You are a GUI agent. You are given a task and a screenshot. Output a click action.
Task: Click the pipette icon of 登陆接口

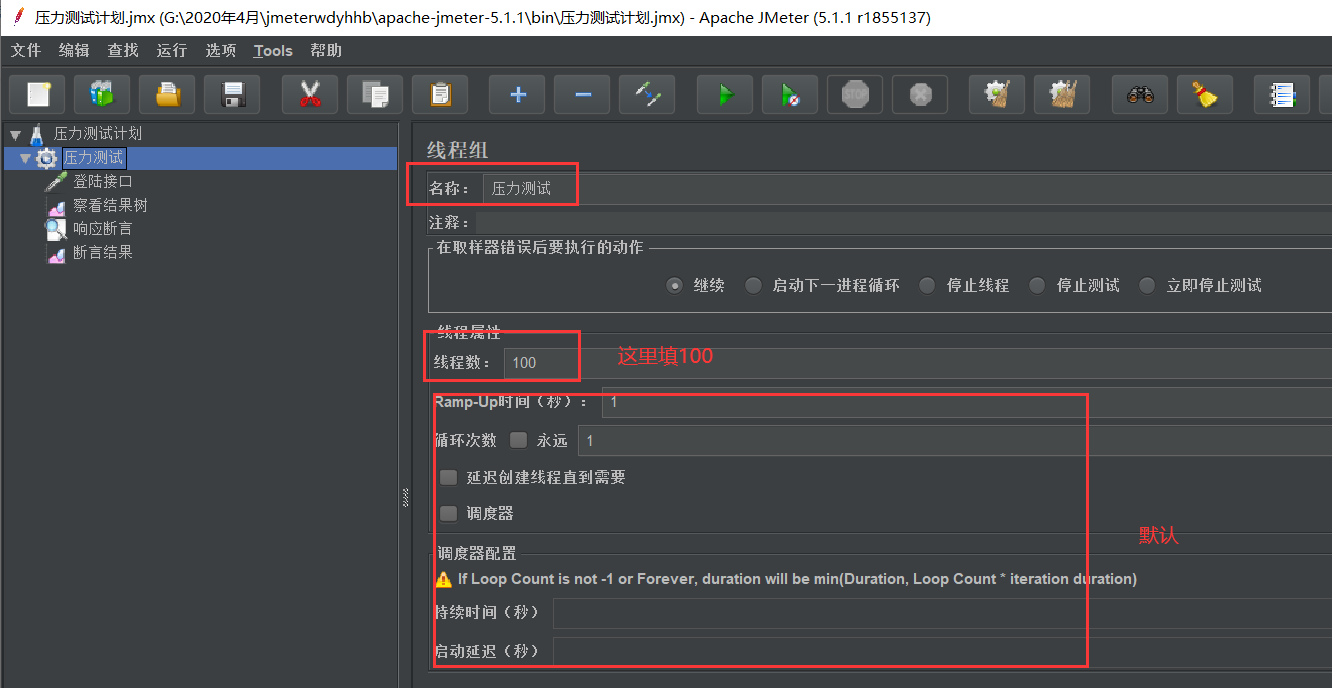click(x=56, y=181)
